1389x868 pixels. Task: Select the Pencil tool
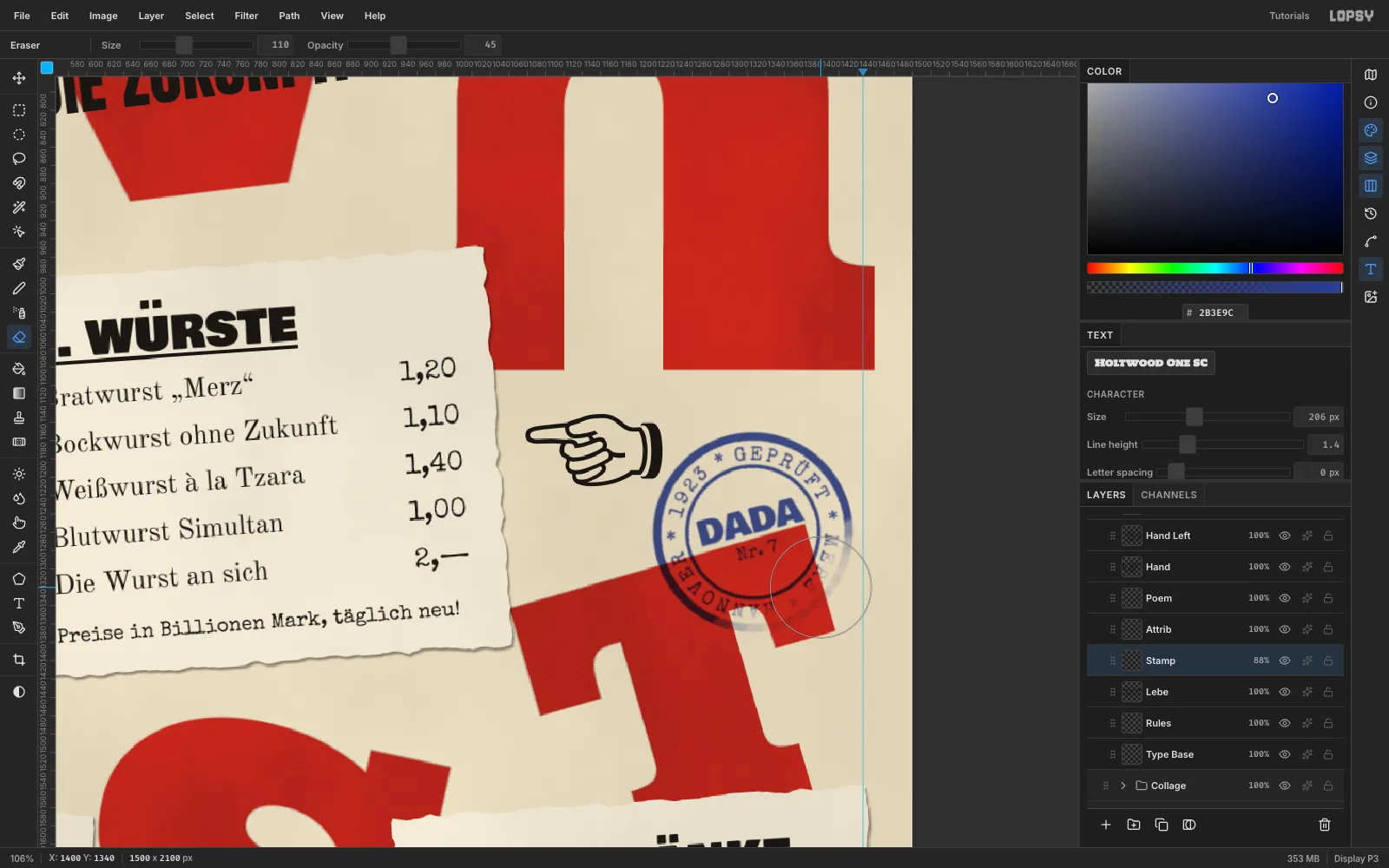coord(19,288)
